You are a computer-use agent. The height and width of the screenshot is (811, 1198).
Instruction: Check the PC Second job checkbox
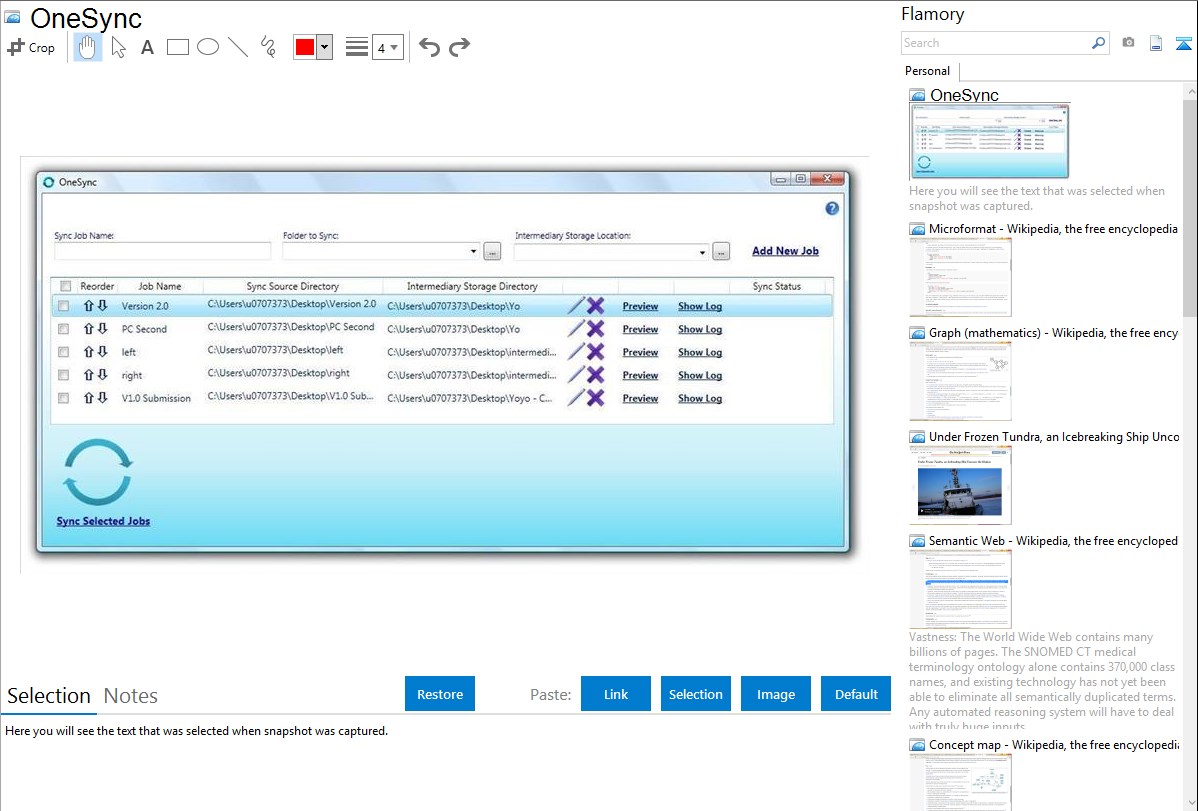(63, 329)
